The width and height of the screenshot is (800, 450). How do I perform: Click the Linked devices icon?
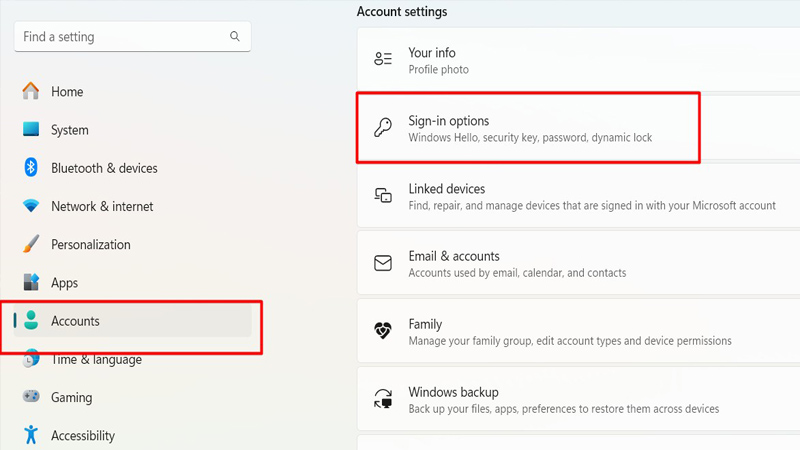click(x=383, y=195)
